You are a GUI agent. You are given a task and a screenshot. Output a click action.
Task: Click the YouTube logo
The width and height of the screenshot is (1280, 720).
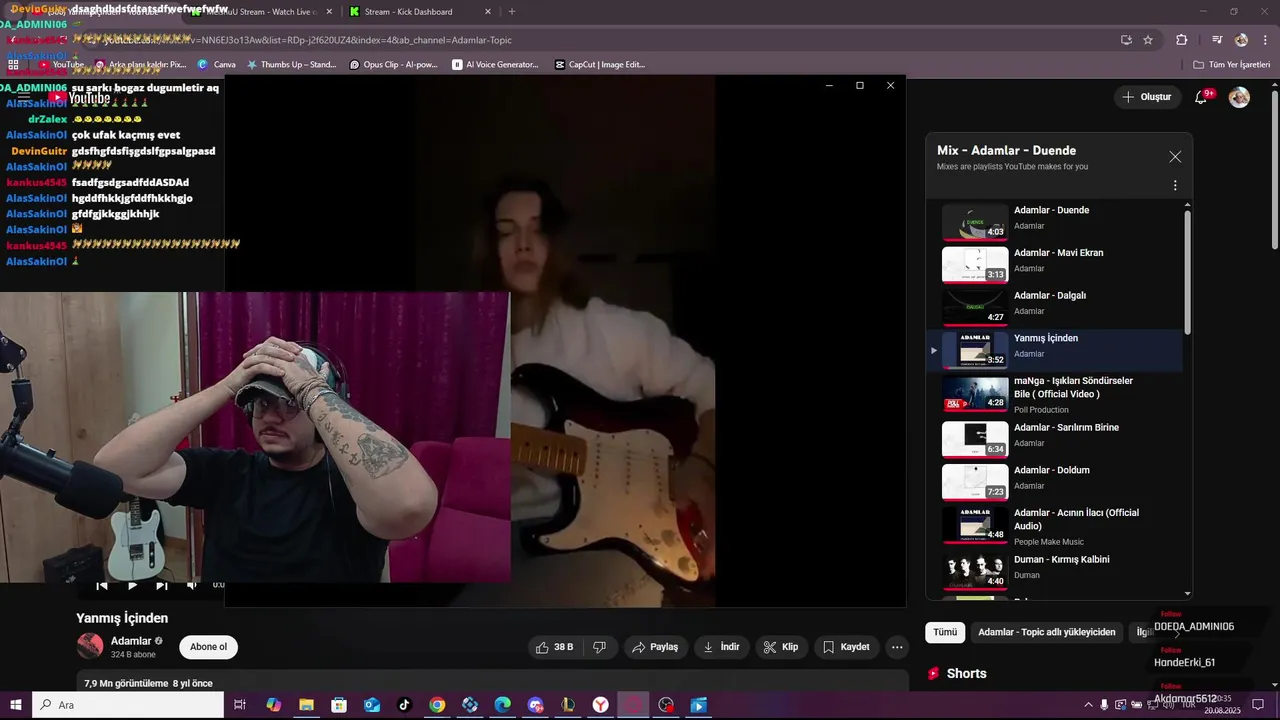point(81,97)
